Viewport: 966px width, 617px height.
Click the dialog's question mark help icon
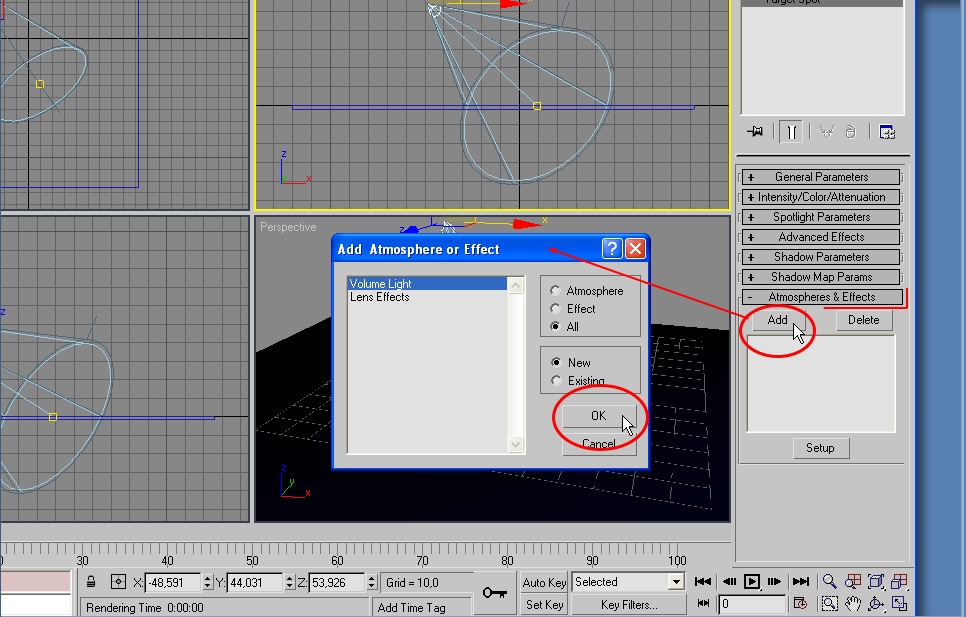[x=611, y=248]
